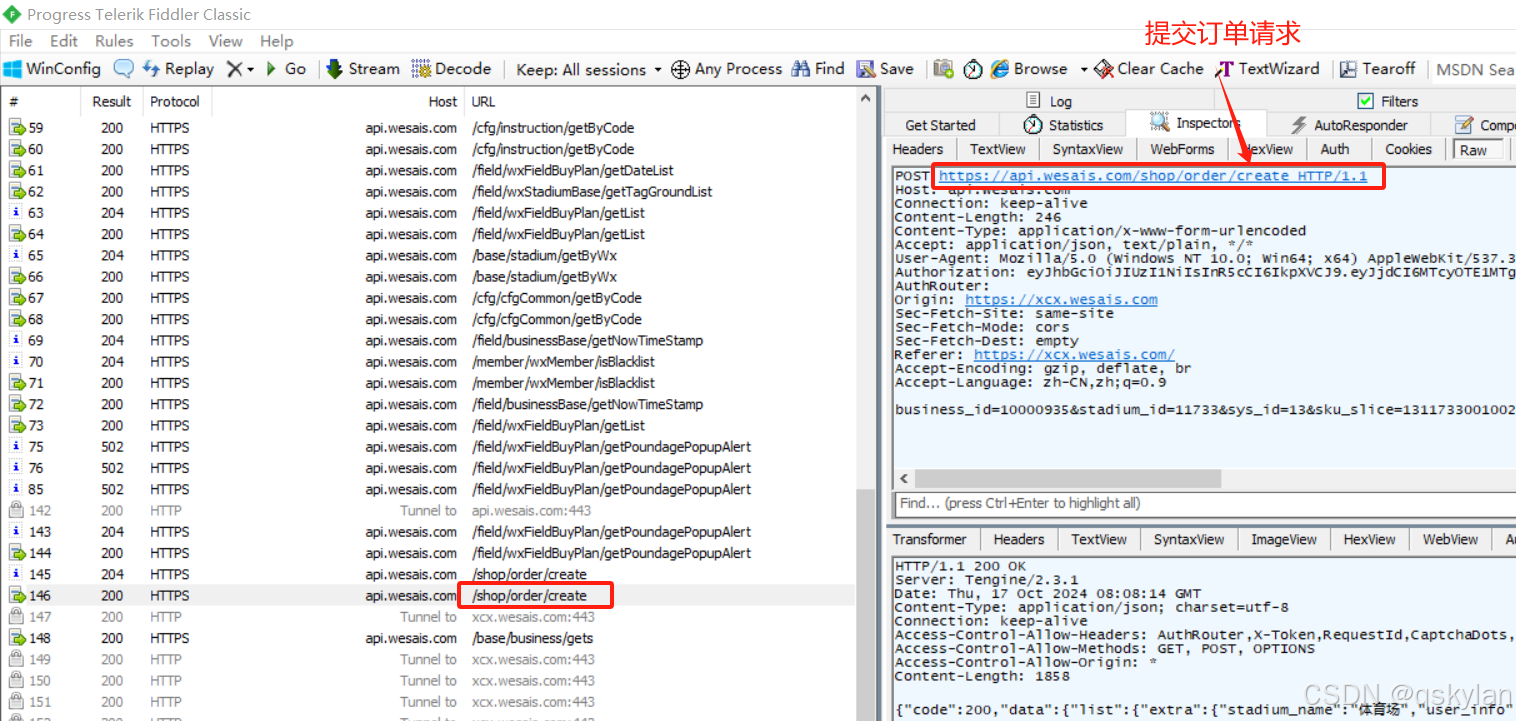Open the Tools menu
The width and height of the screenshot is (1516, 721).
pyautogui.click(x=171, y=41)
